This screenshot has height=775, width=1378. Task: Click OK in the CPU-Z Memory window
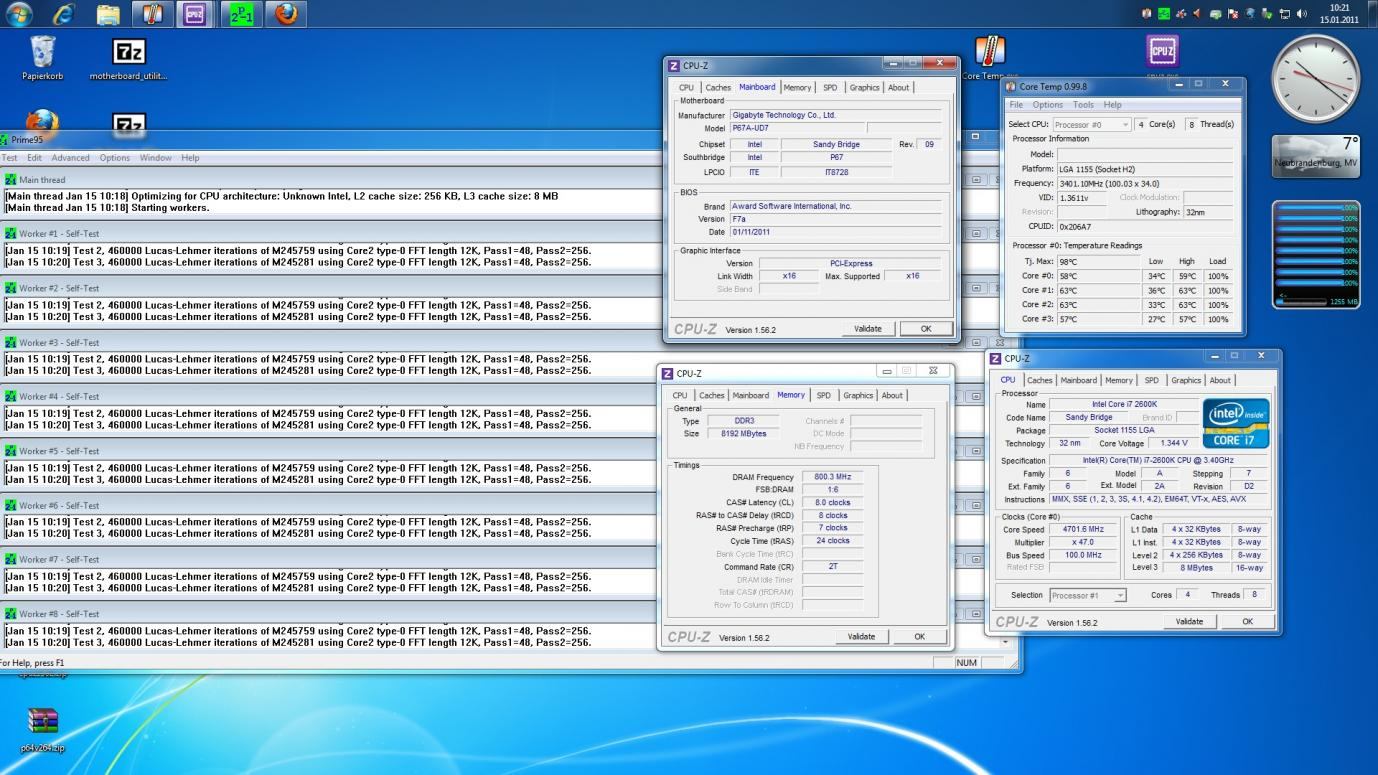[x=919, y=637]
